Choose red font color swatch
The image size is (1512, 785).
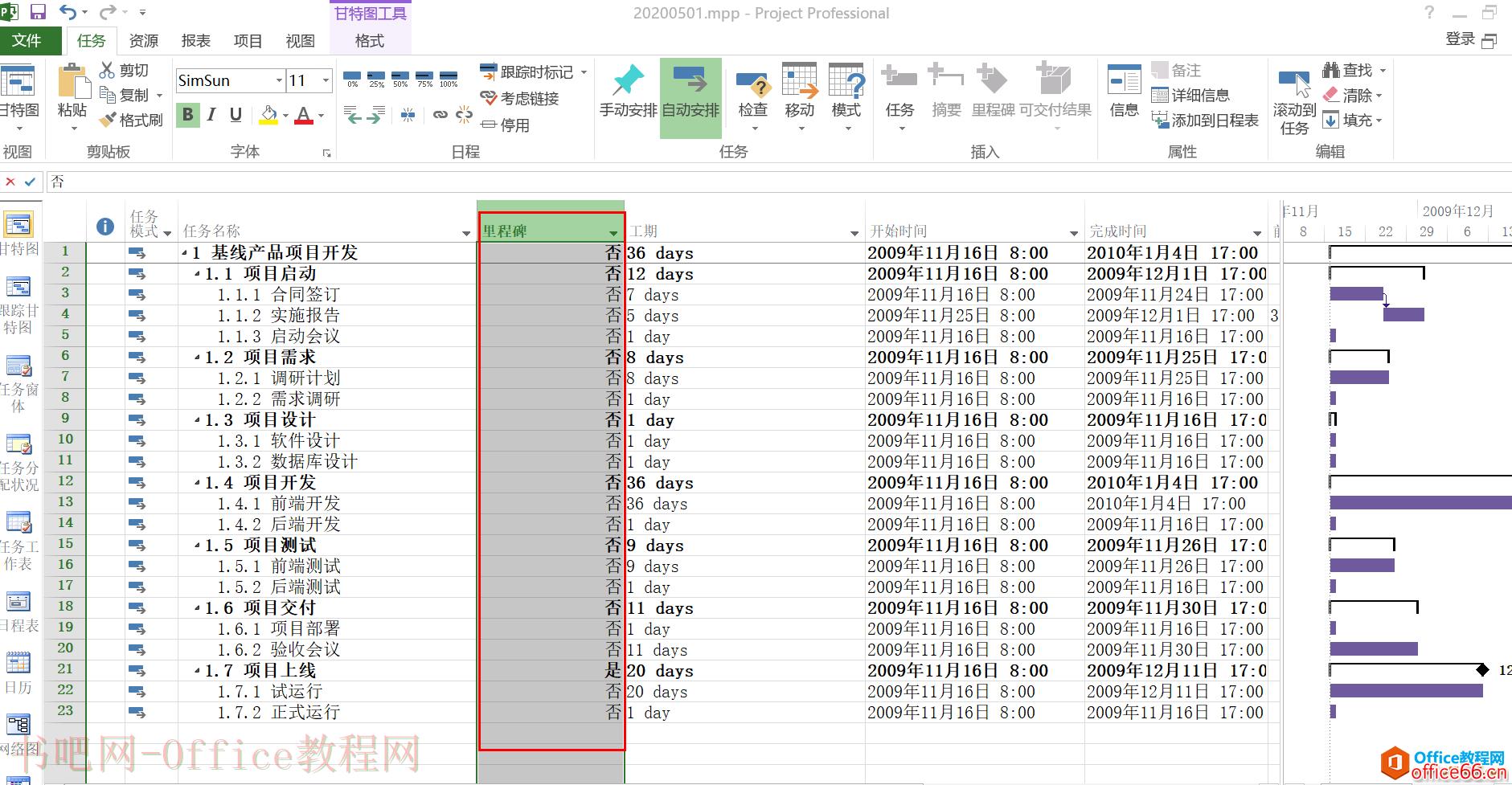[x=304, y=115]
